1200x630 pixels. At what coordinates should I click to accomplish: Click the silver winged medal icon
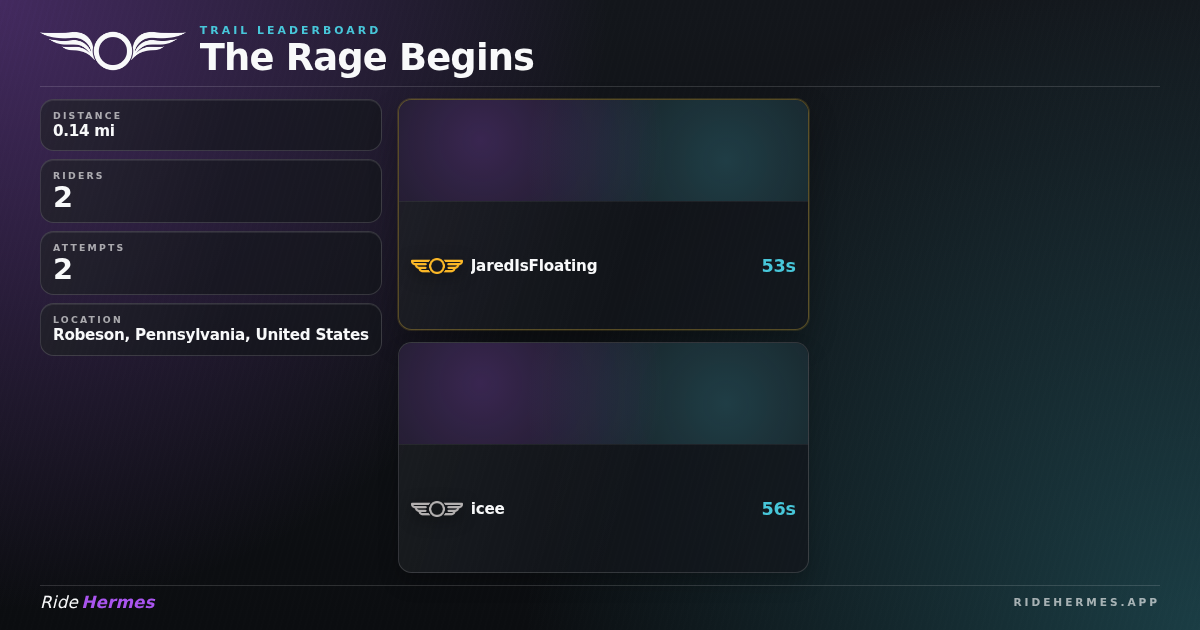point(437,509)
